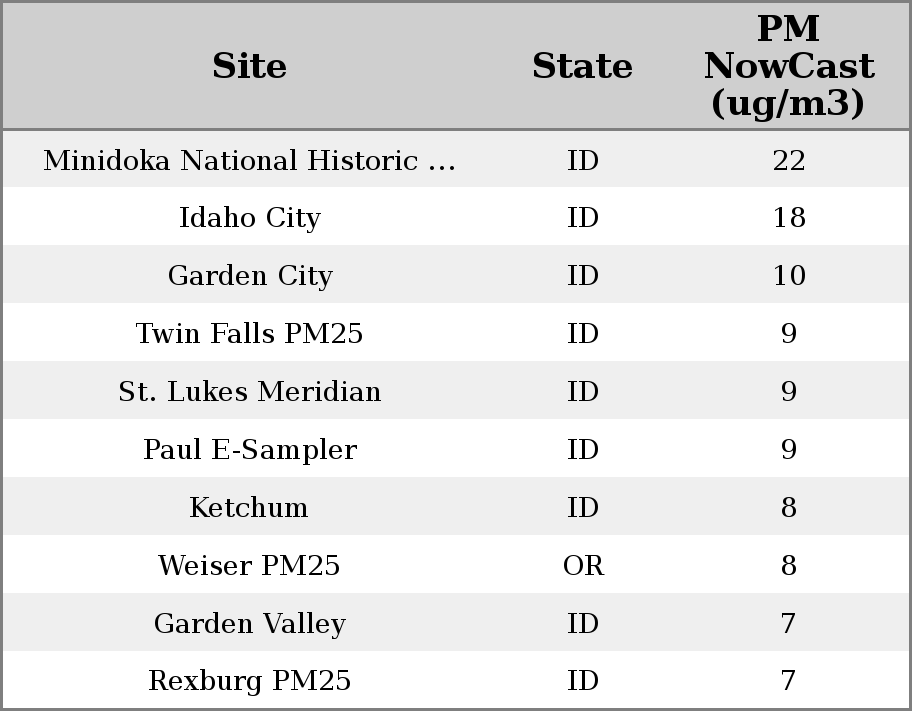Select the Garden City site name
Viewport: 912px width, 711px height.
point(249,276)
